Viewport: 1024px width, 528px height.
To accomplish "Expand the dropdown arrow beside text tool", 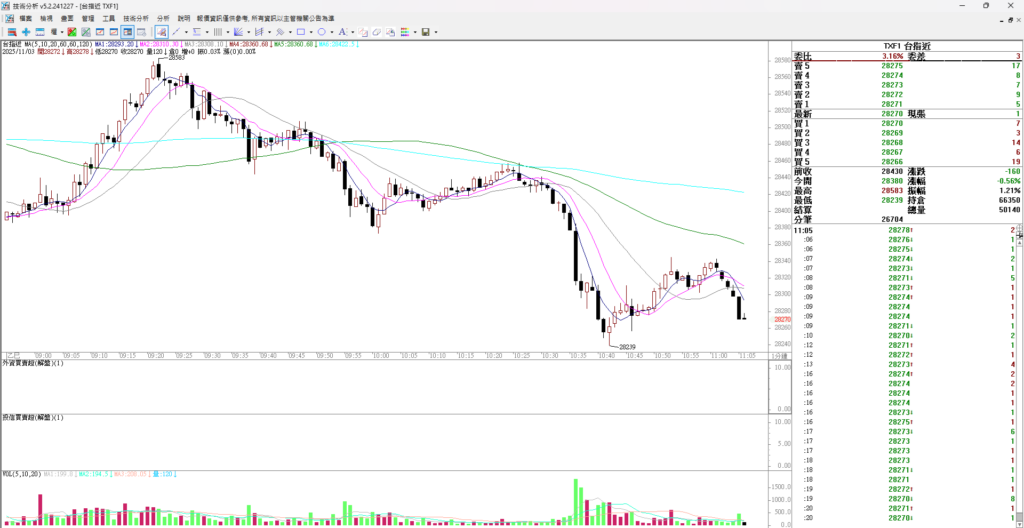I will pos(353,32).
